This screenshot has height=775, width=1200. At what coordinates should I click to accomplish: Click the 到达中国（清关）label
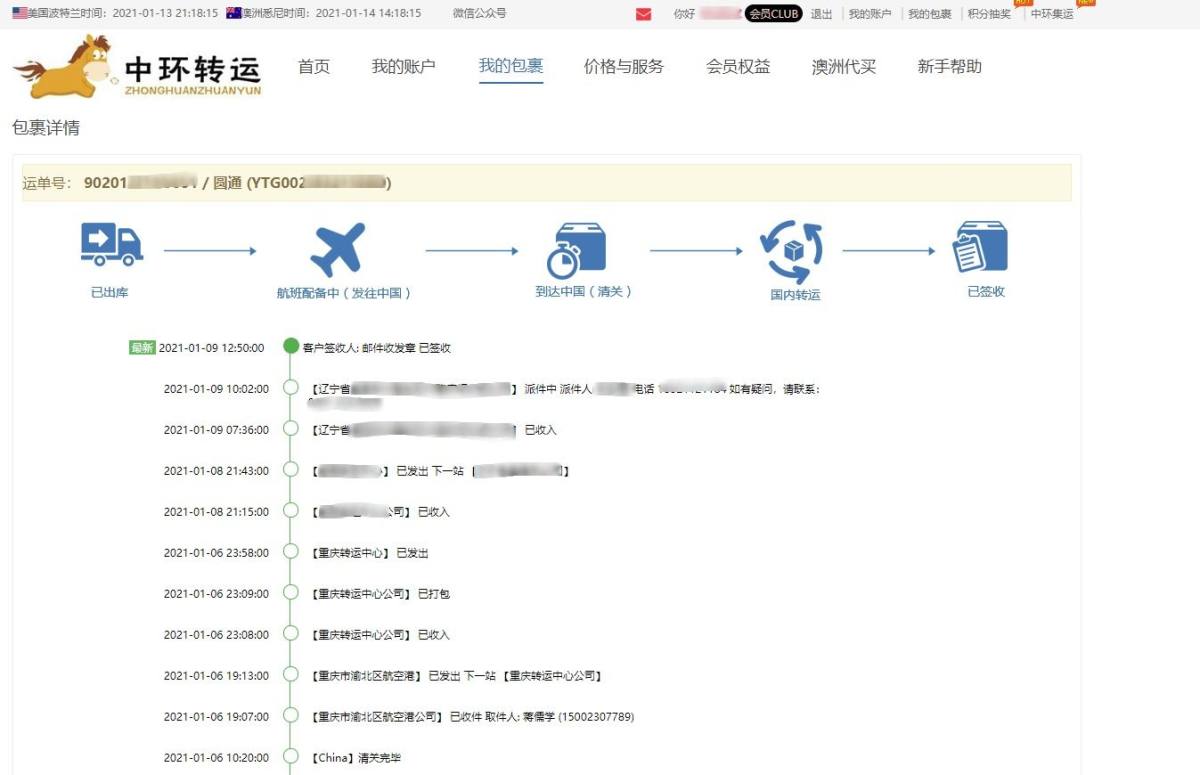(584, 292)
